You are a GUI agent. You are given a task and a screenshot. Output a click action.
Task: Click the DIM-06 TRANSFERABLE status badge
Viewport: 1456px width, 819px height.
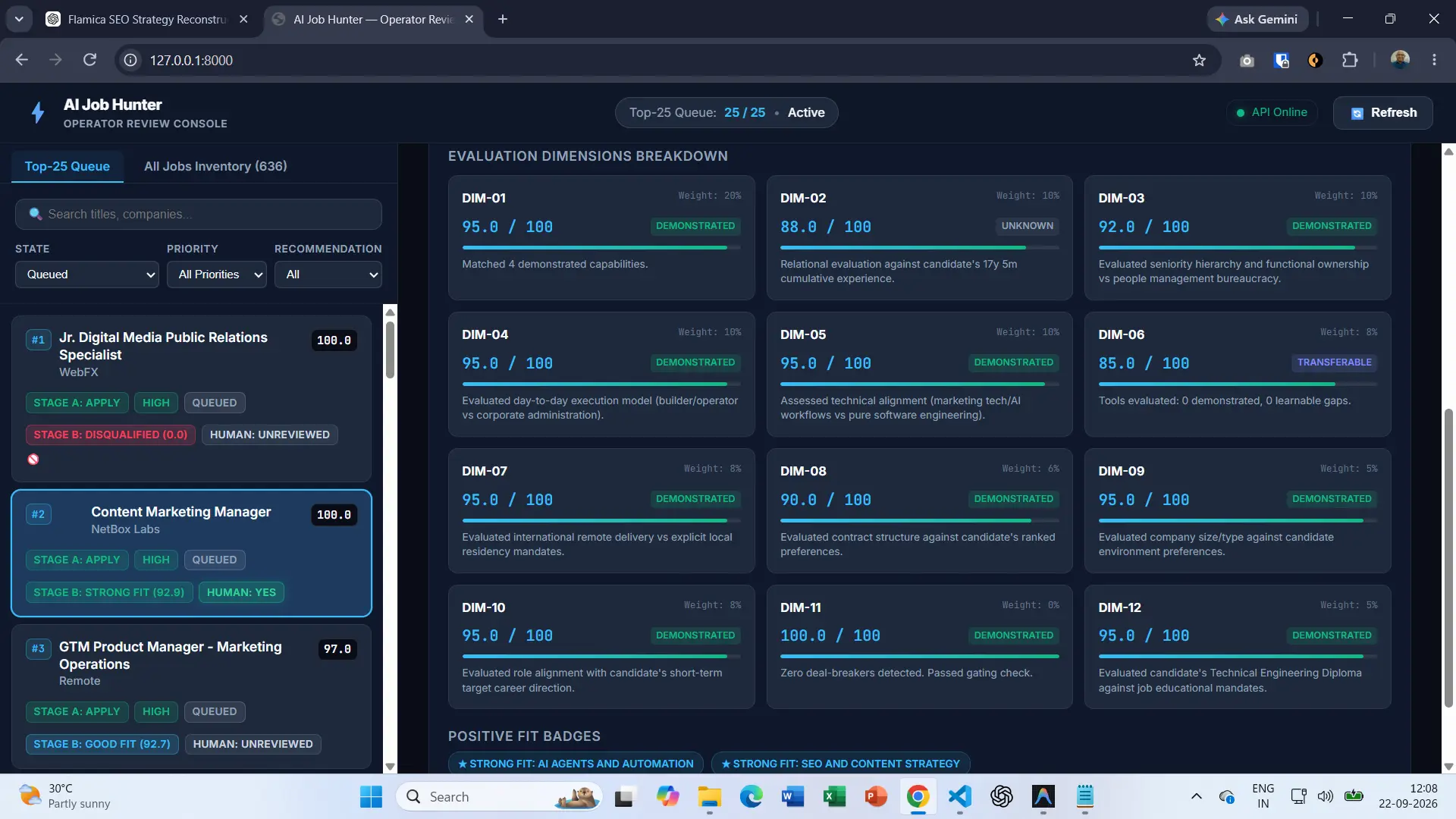[1334, 362]
